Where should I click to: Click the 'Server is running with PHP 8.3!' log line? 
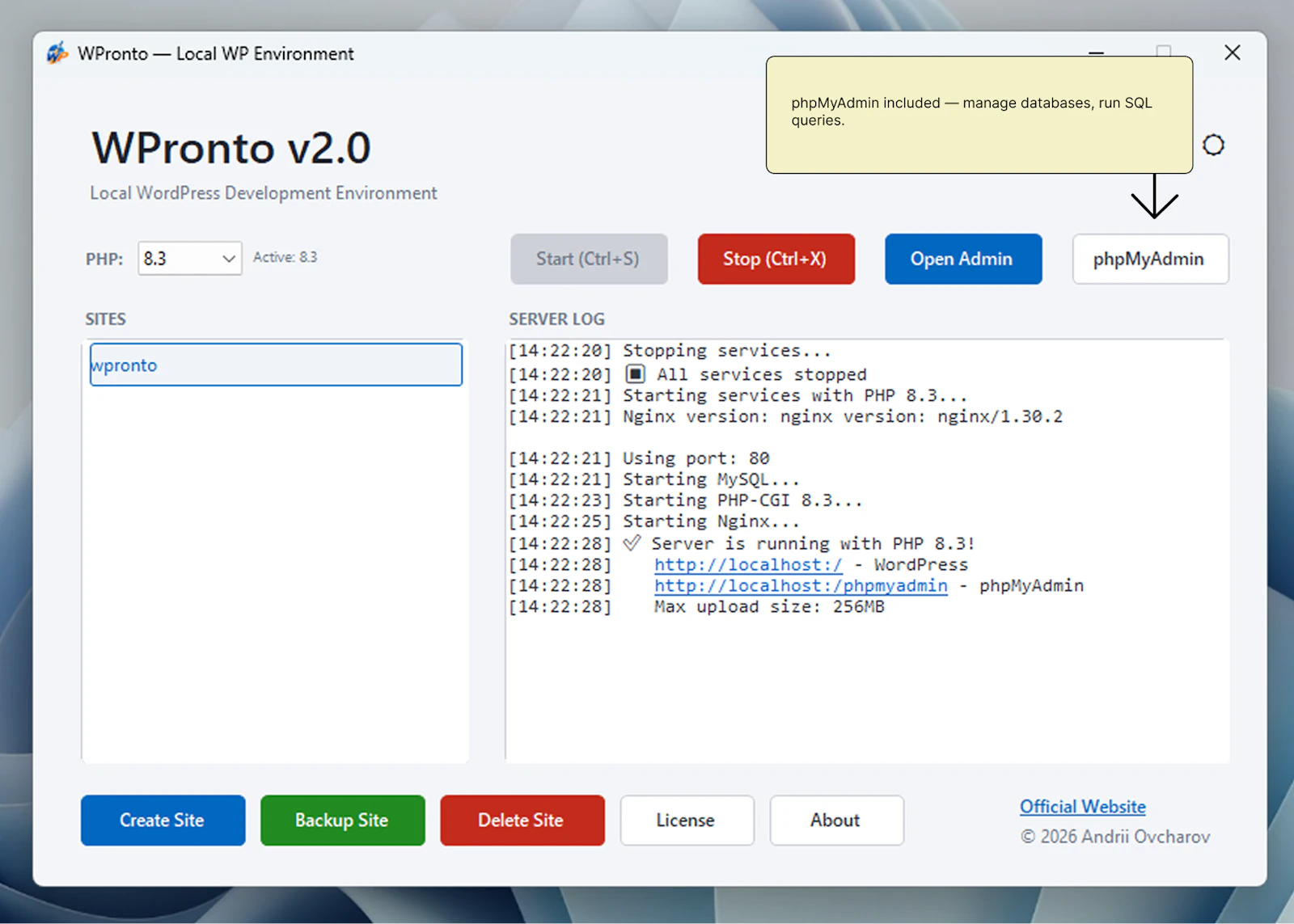[x=813, y=544]
